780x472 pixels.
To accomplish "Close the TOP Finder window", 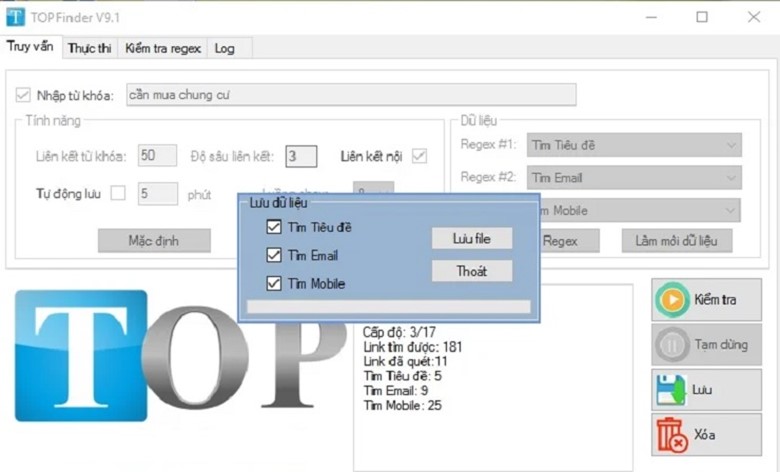I will point(754,17).
